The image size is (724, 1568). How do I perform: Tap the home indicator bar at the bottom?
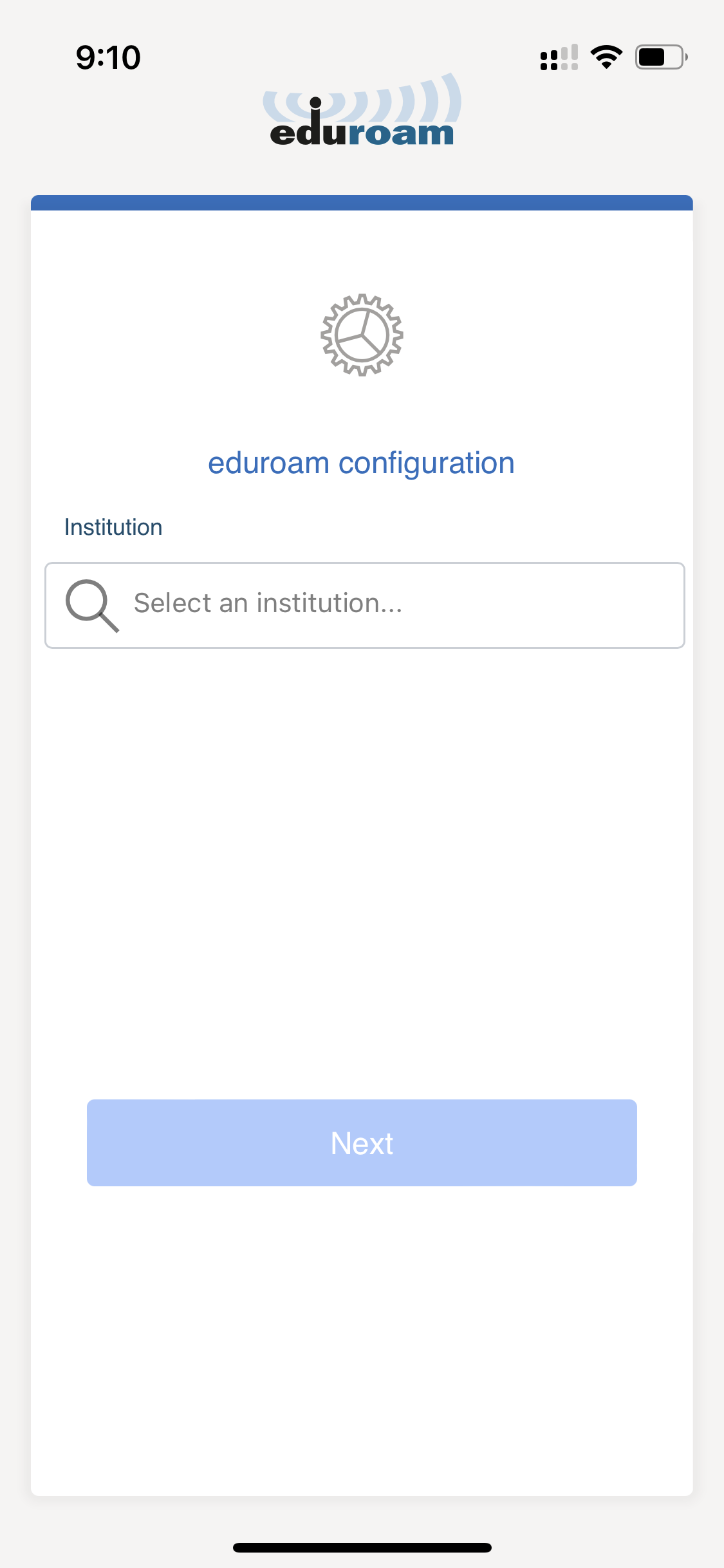pos(362,1547)
